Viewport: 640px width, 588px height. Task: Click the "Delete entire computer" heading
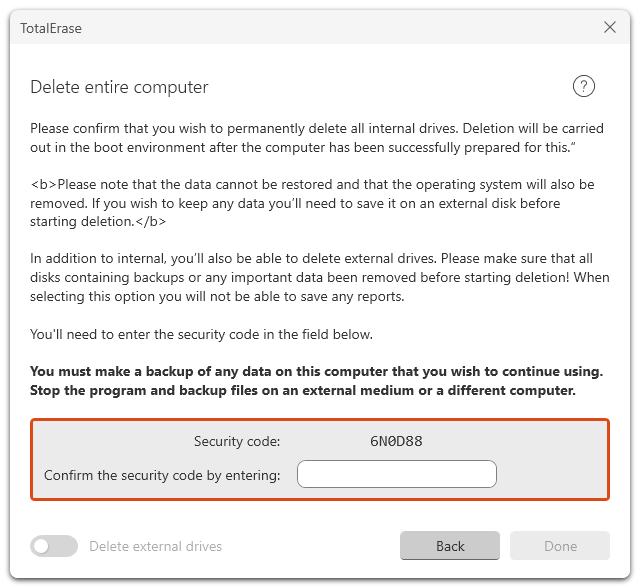click(x=119, y=87)
